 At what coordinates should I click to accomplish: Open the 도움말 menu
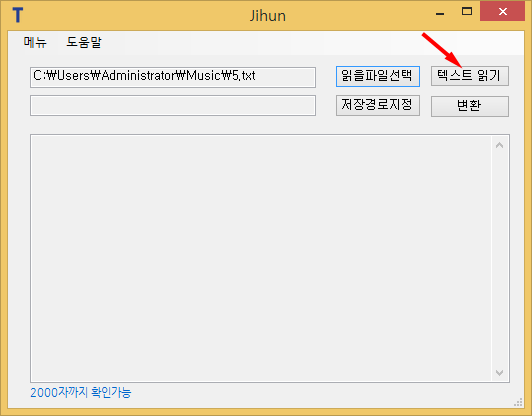point(83,42)
